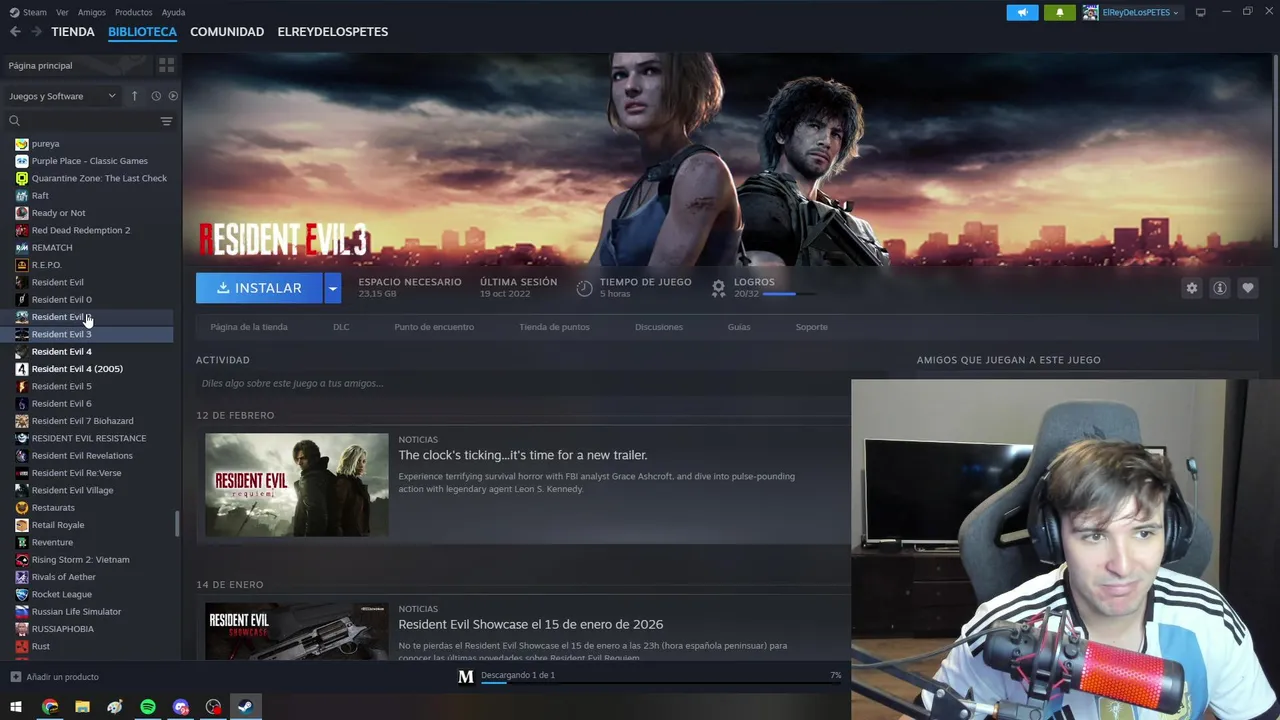
Task: Toggle show ready-to-play games filter
Action: click(x=173, y=96)
